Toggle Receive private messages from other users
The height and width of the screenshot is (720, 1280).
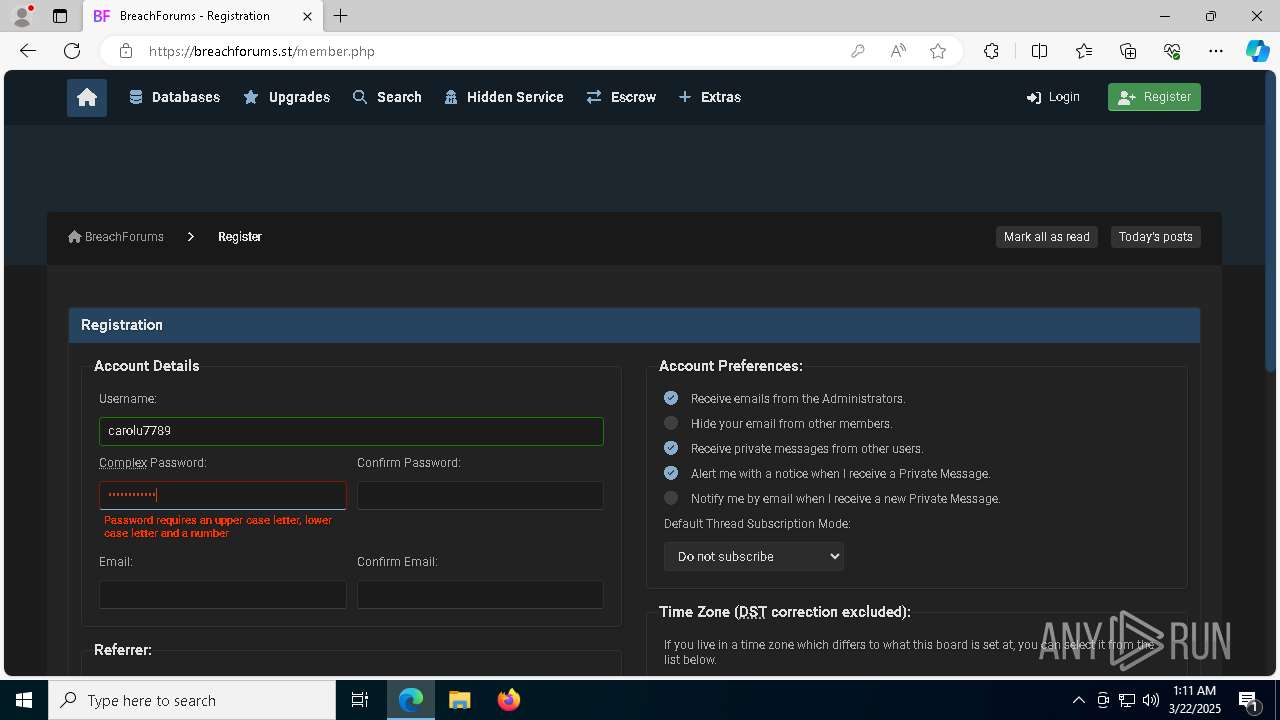pyautogui.click(x=671, y=448)
